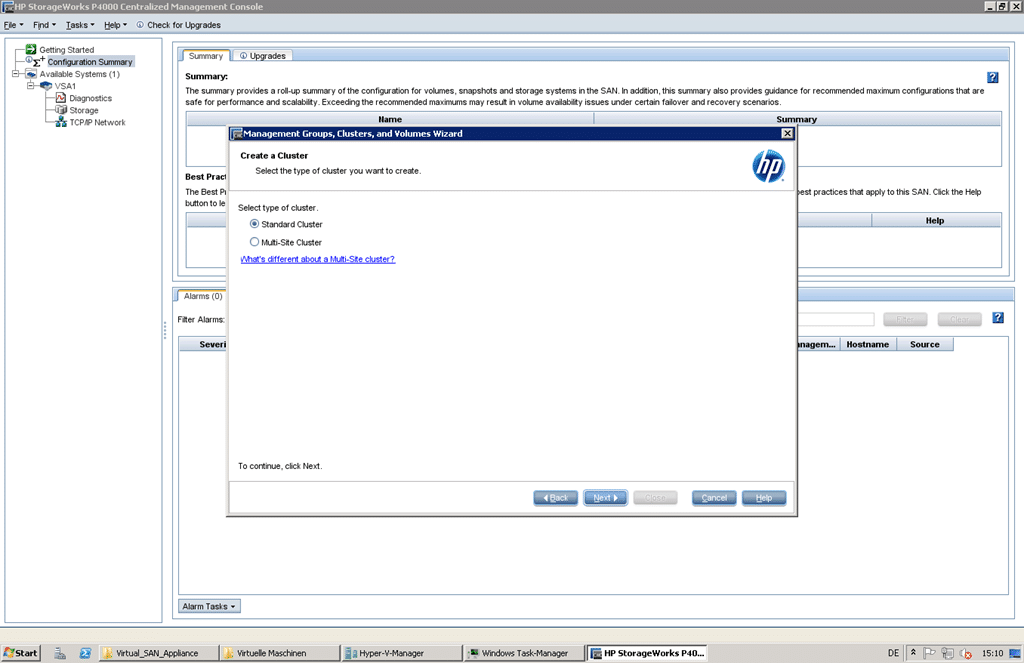
Task: Select VSA1 in the tree
Action: point(65,86)
